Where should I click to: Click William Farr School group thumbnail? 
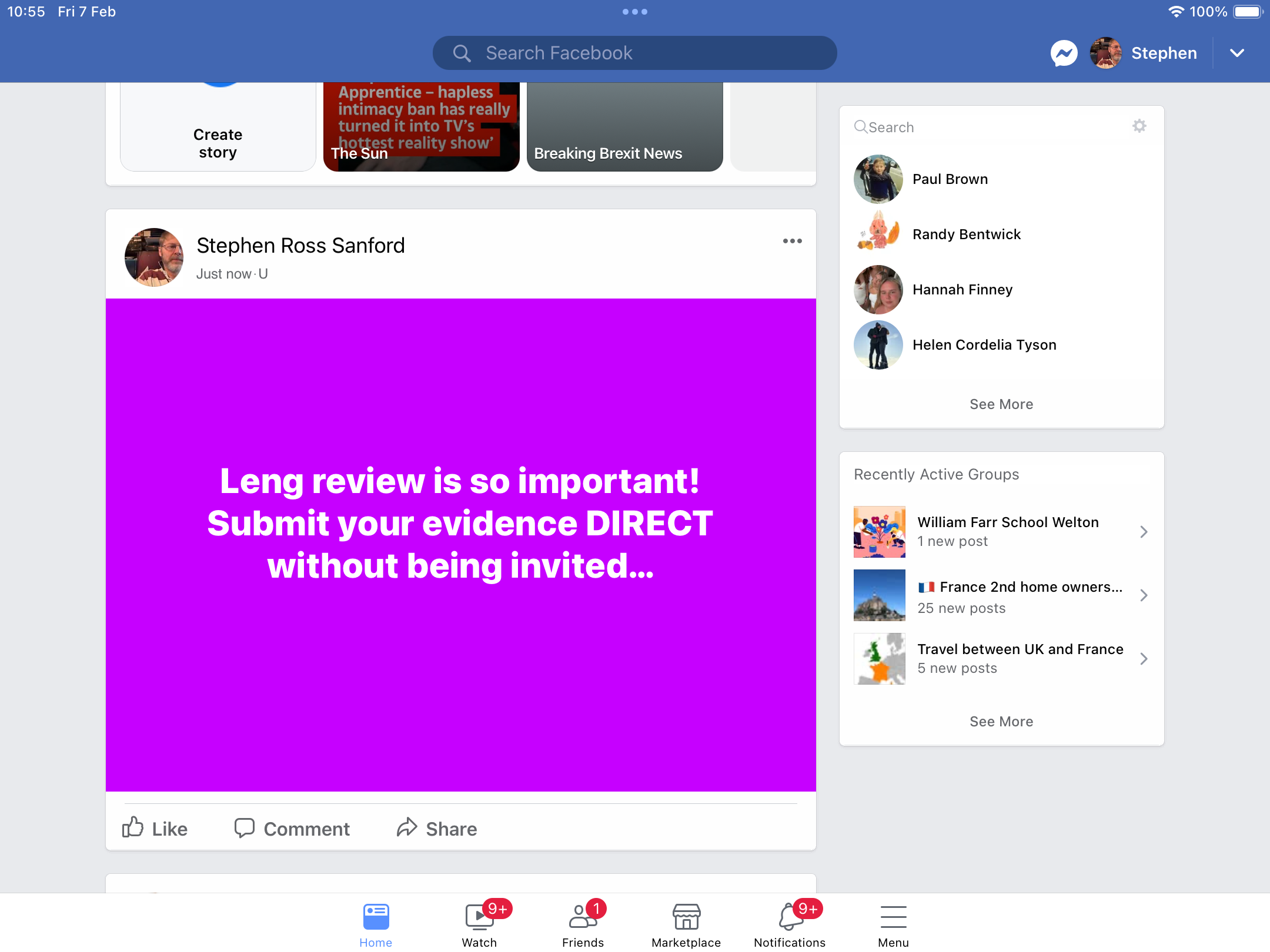[880, 532]
